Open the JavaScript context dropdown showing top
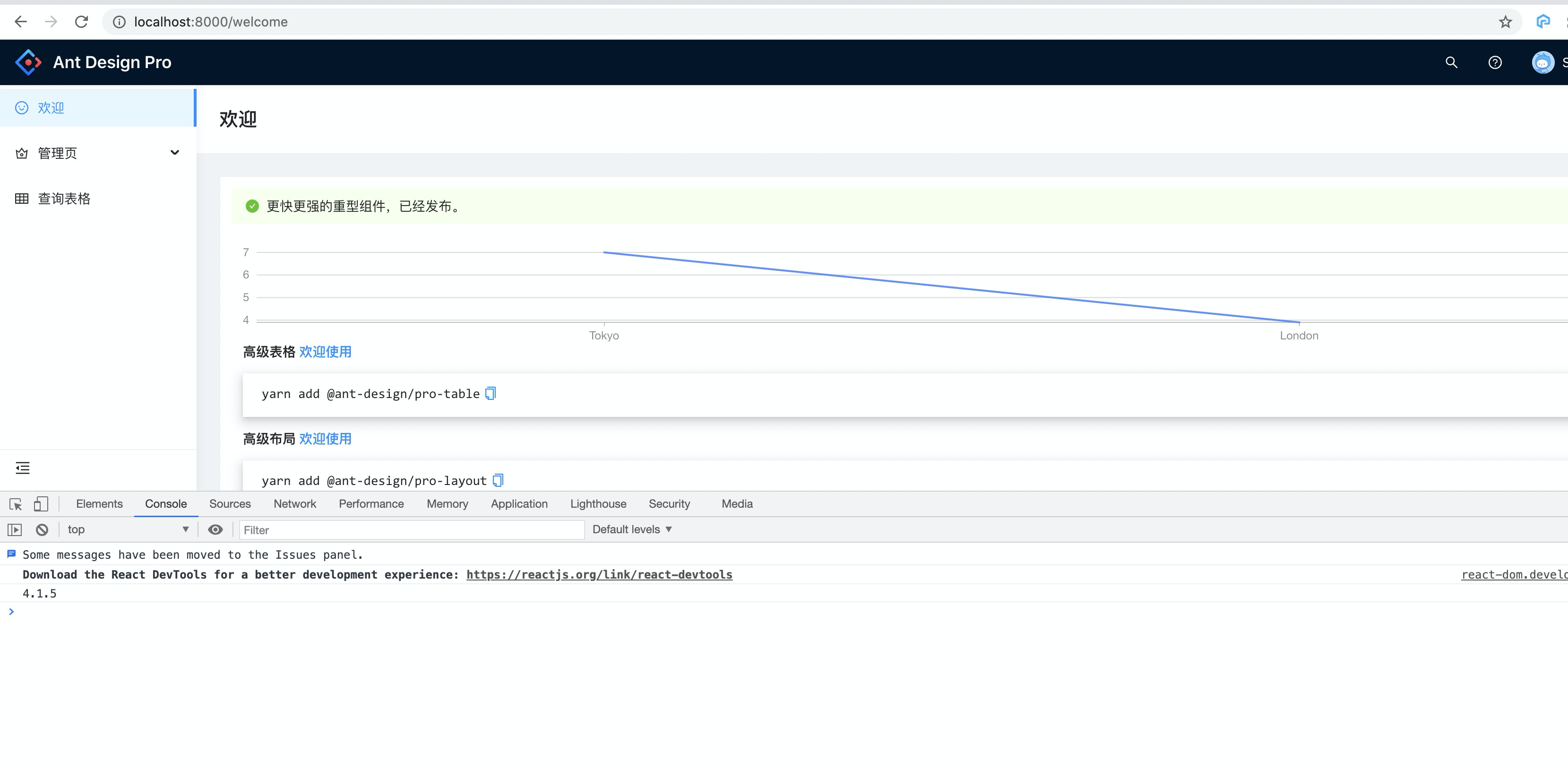This screenshot has width=1568, height=762. coord(127,529)
